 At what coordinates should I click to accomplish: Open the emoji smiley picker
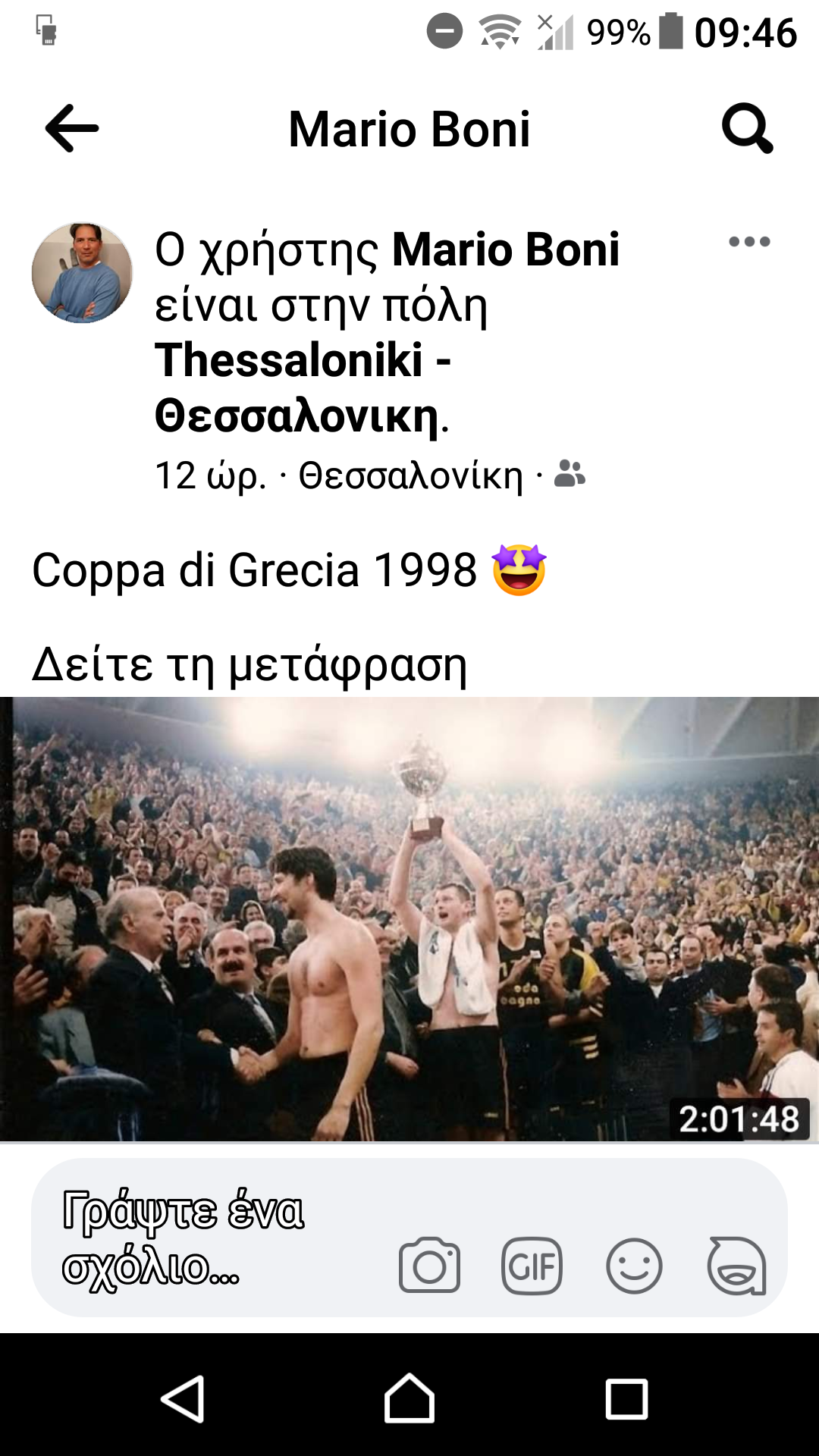(634, 1266)
